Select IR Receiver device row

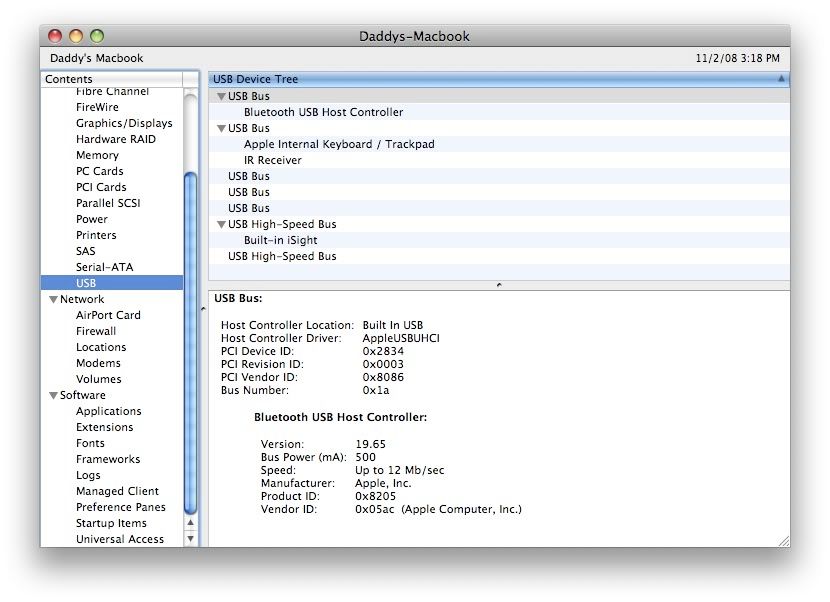499,160
